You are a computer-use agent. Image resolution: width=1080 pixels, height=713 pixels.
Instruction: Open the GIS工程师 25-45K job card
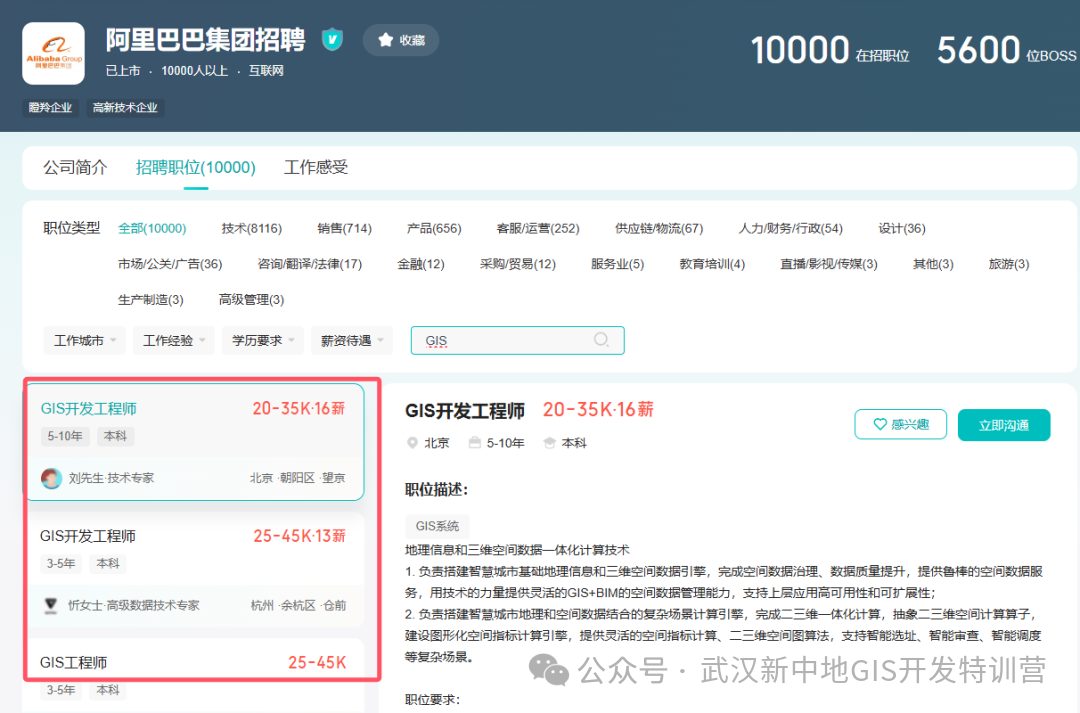194,675
